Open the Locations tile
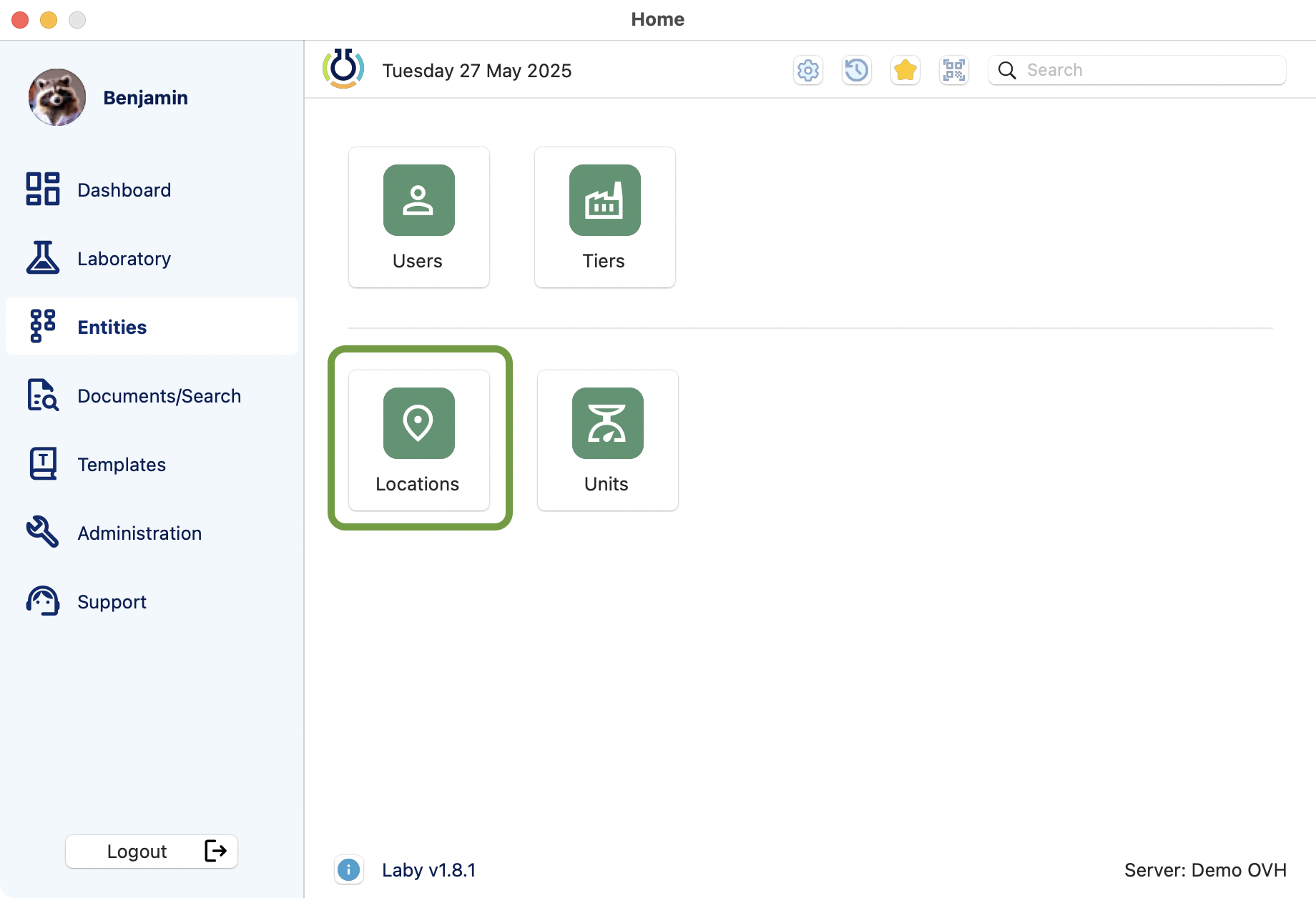1316x898 pixels. tap(419, 440)
